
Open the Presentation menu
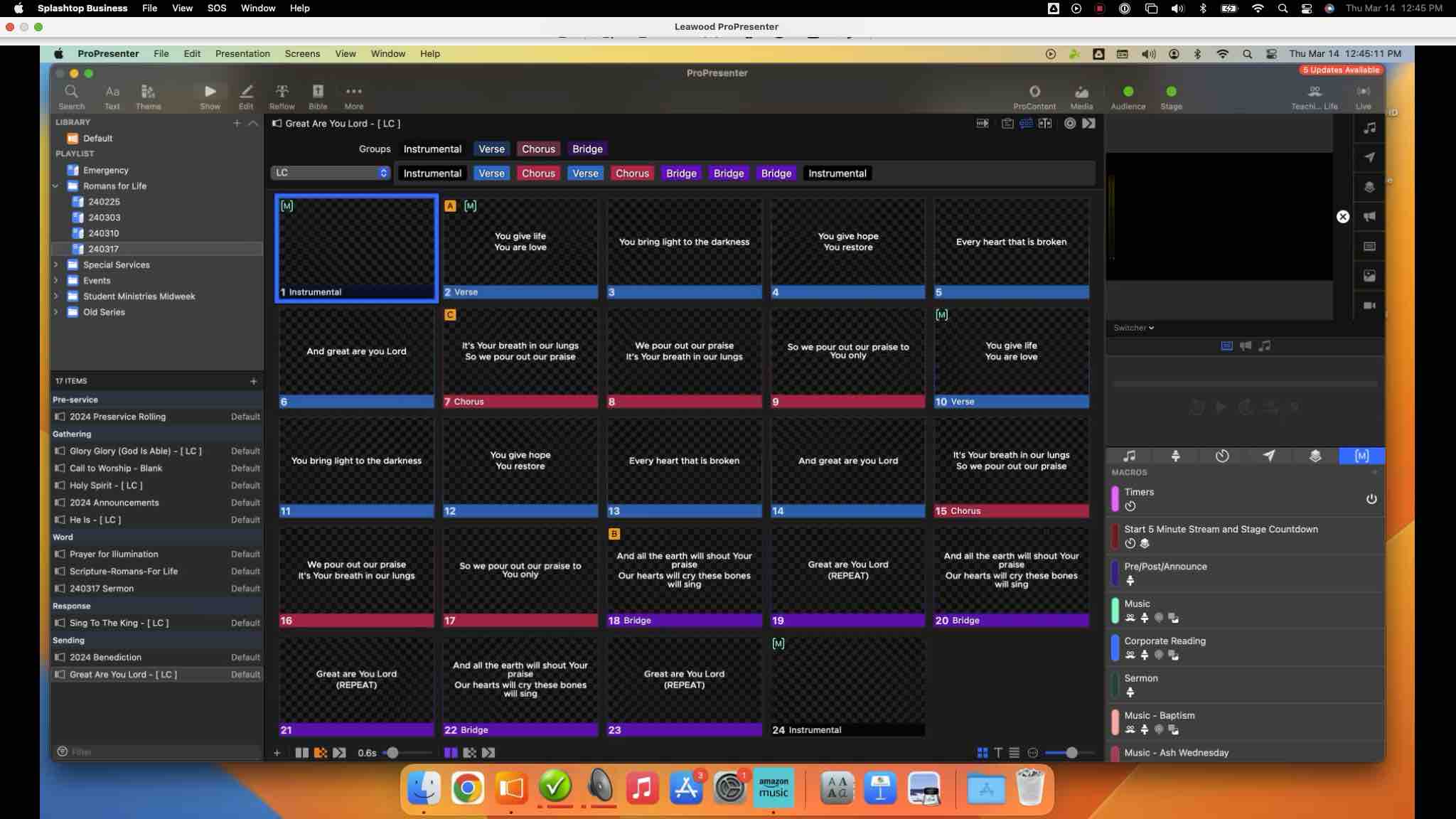(x=242, y=53)
